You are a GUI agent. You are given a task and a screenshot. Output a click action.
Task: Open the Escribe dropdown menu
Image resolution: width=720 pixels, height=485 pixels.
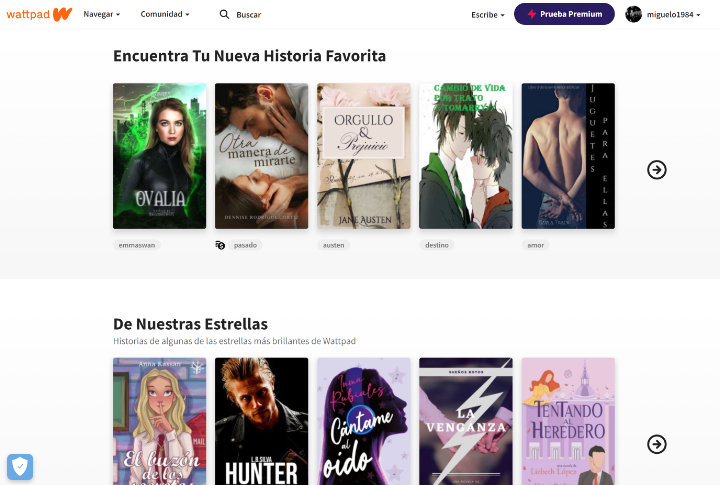[x=488, y=15]
